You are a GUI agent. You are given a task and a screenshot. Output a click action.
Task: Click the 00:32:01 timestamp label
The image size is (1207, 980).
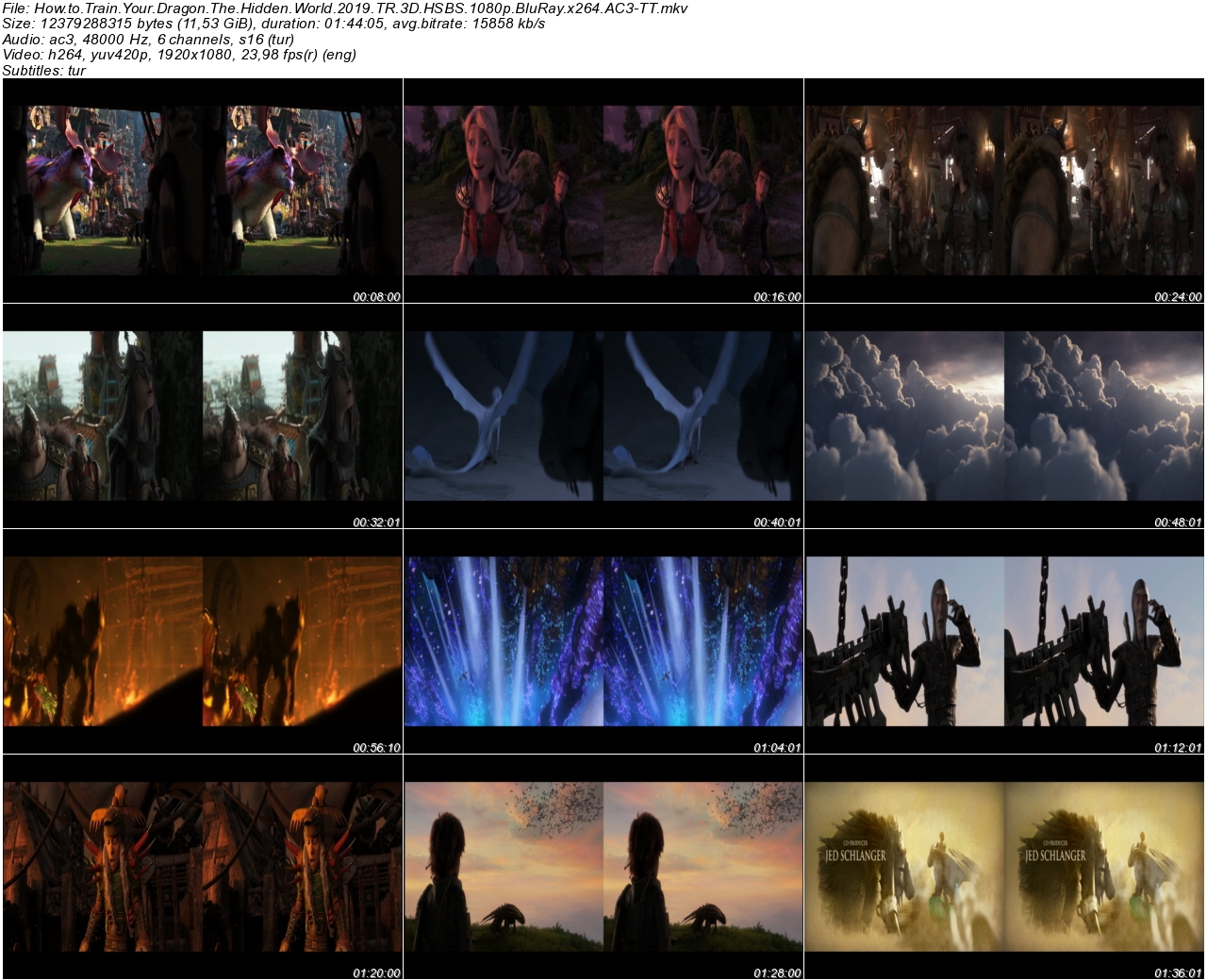pyautogui.click(x=377, y=522)
